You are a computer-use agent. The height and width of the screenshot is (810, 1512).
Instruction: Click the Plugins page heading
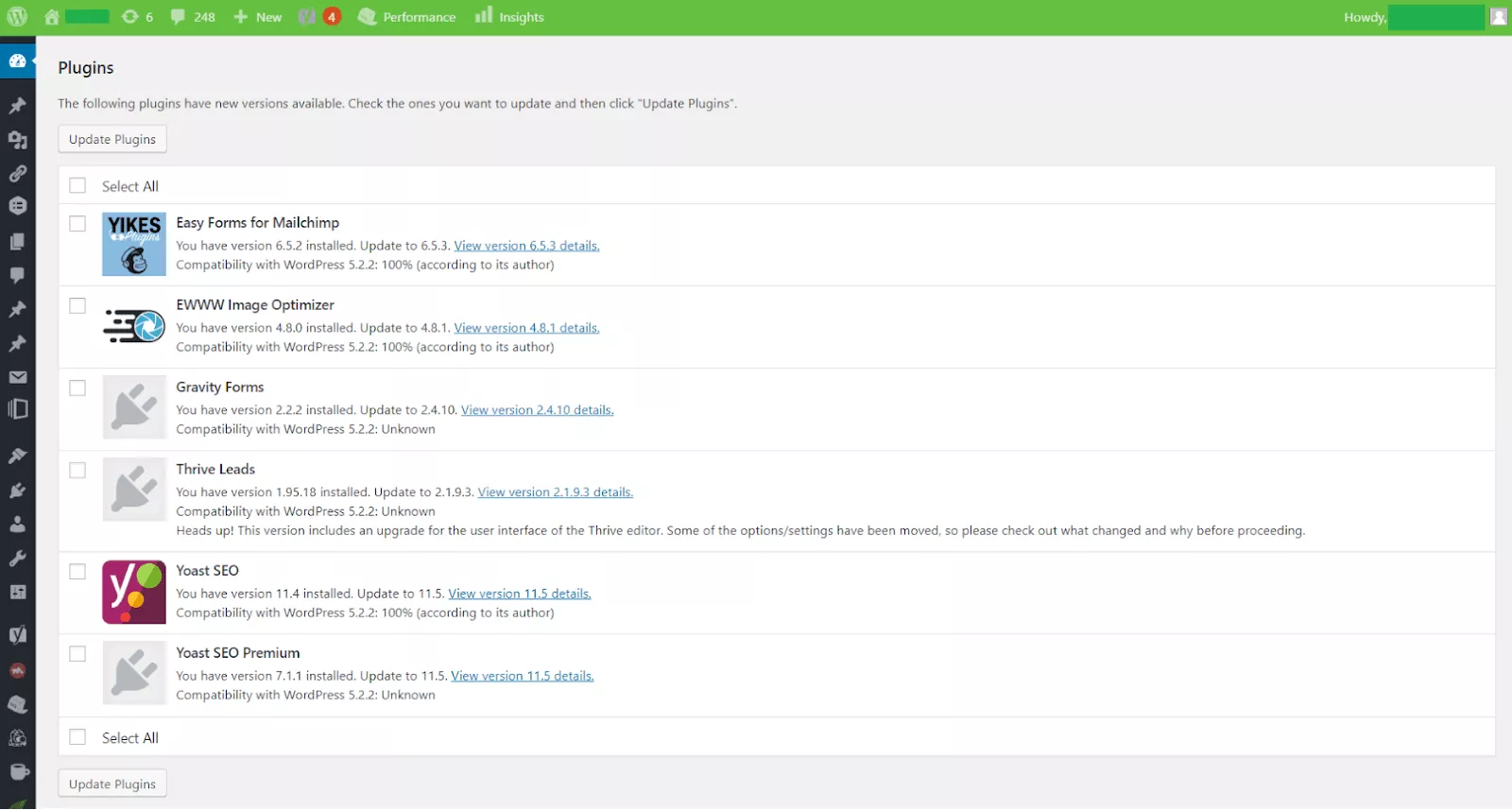pos(86,68)
